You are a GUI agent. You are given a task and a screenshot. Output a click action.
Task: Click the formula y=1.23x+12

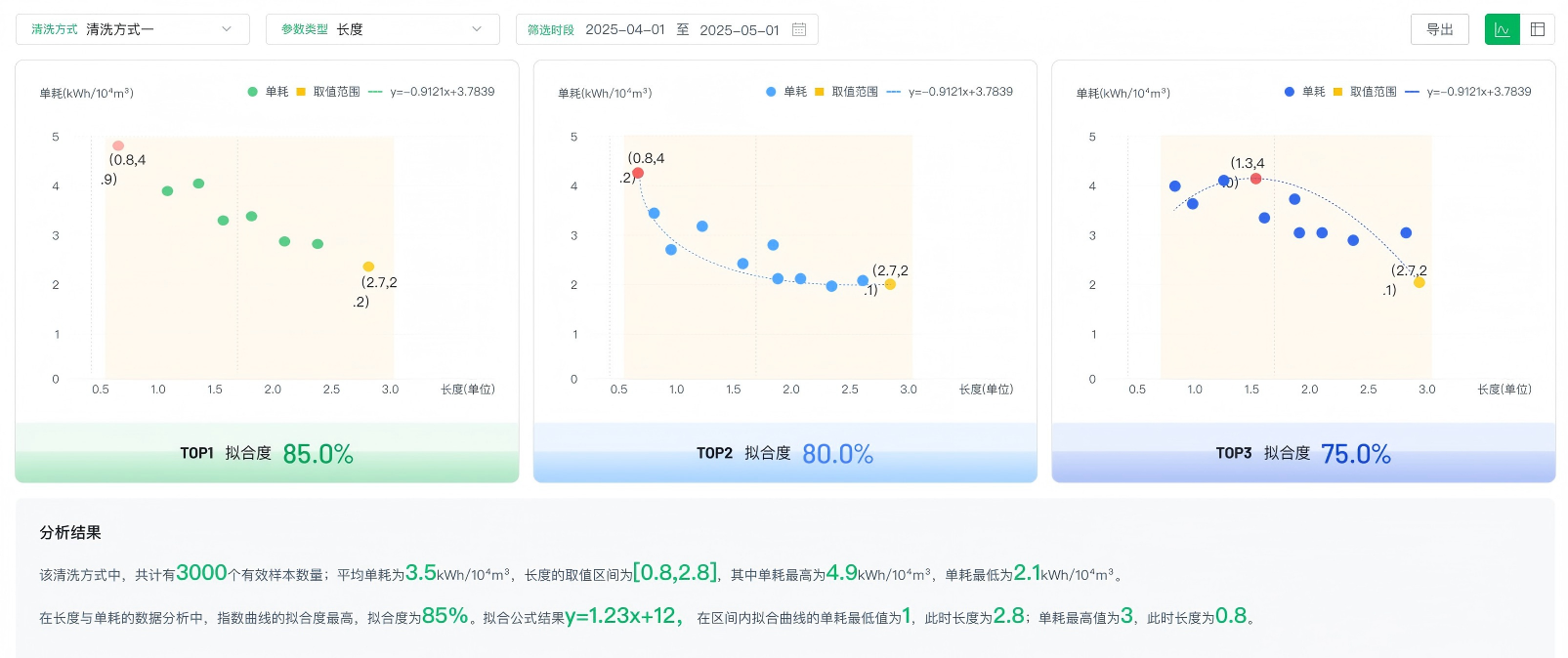point(620,616)
